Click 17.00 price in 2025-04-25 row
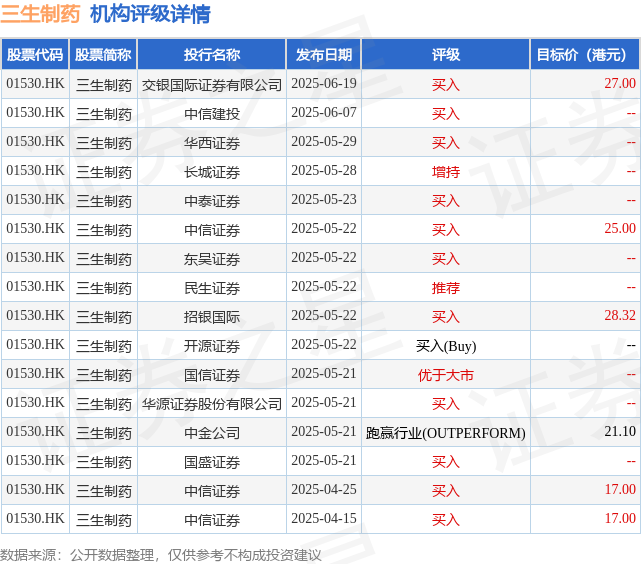The width and height of the screenshot is (641, 564). point(620,490)
